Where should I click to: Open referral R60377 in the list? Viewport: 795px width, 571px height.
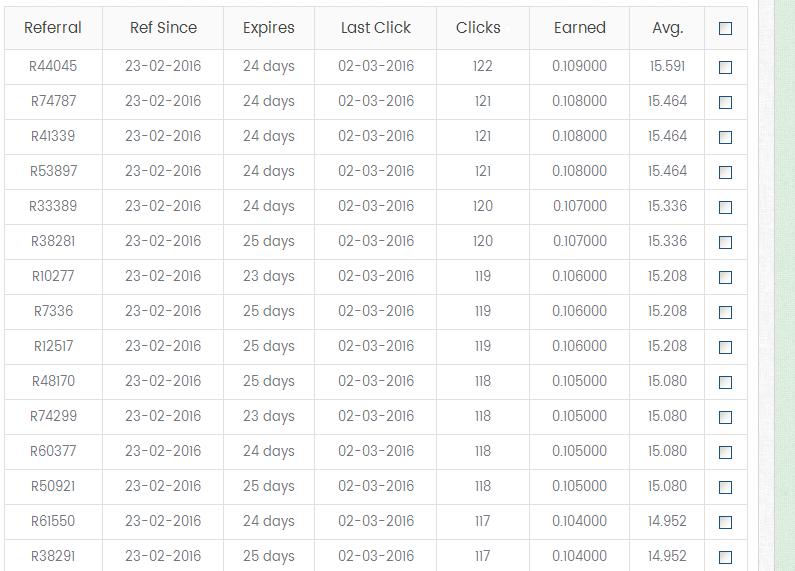coord(53,451)
